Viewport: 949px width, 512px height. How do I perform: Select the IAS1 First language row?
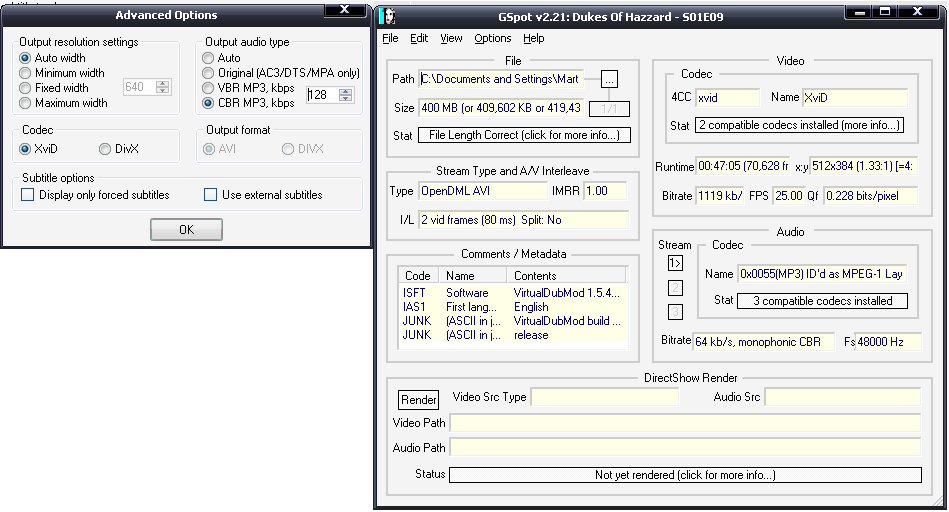pyautogui.click(x=513, y=307)
